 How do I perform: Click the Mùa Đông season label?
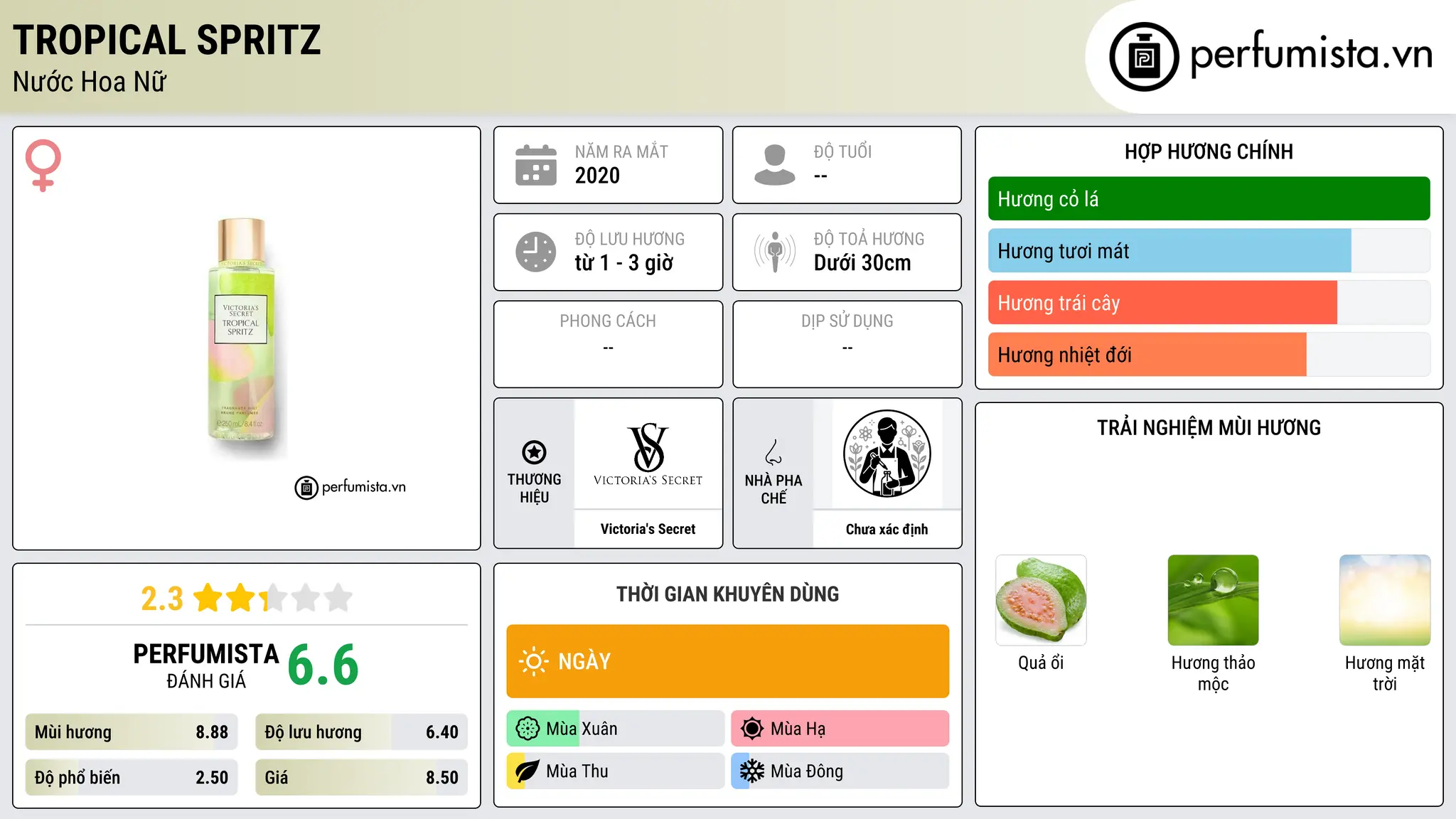[807, 771]
